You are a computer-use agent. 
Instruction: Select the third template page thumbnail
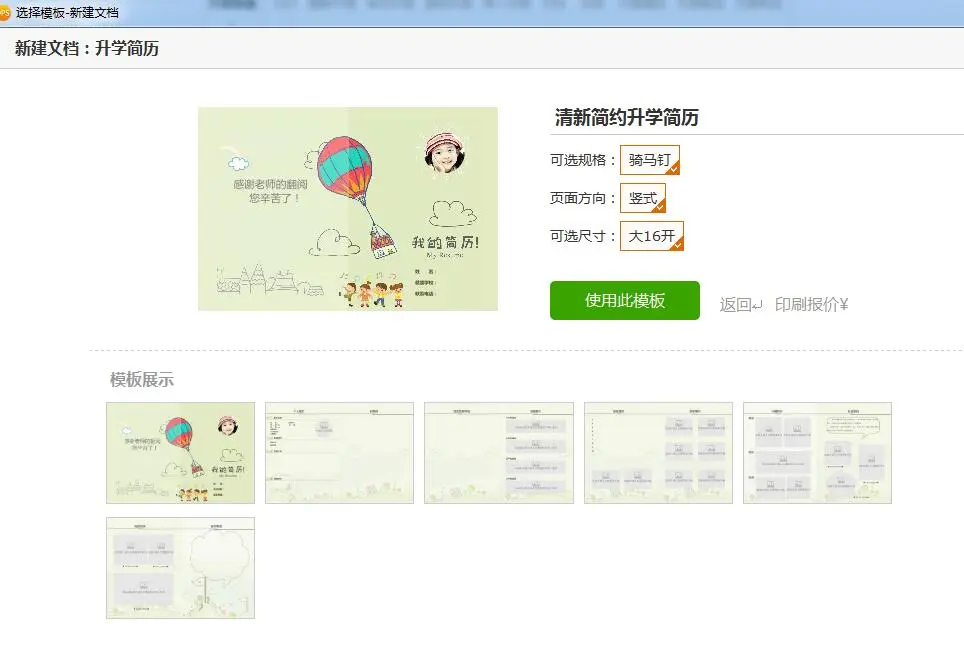tap(498, 452)
